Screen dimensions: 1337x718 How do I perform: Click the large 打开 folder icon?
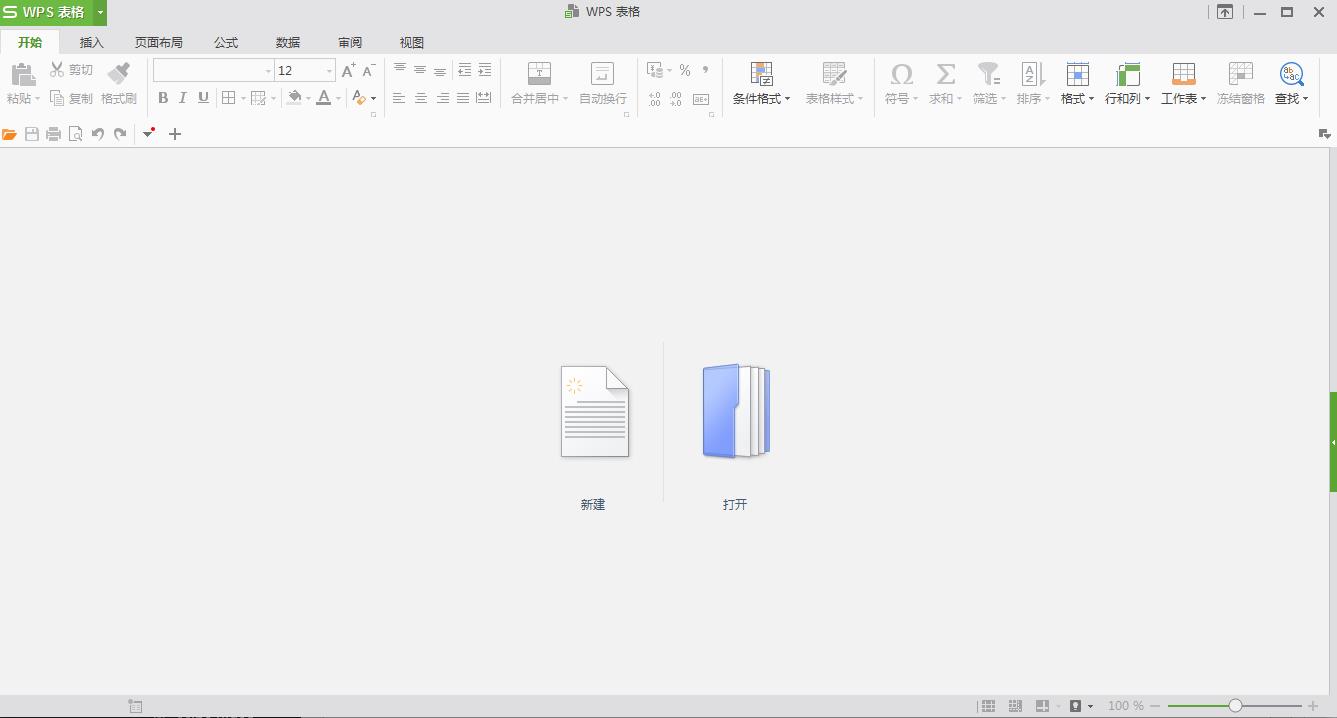736,411
